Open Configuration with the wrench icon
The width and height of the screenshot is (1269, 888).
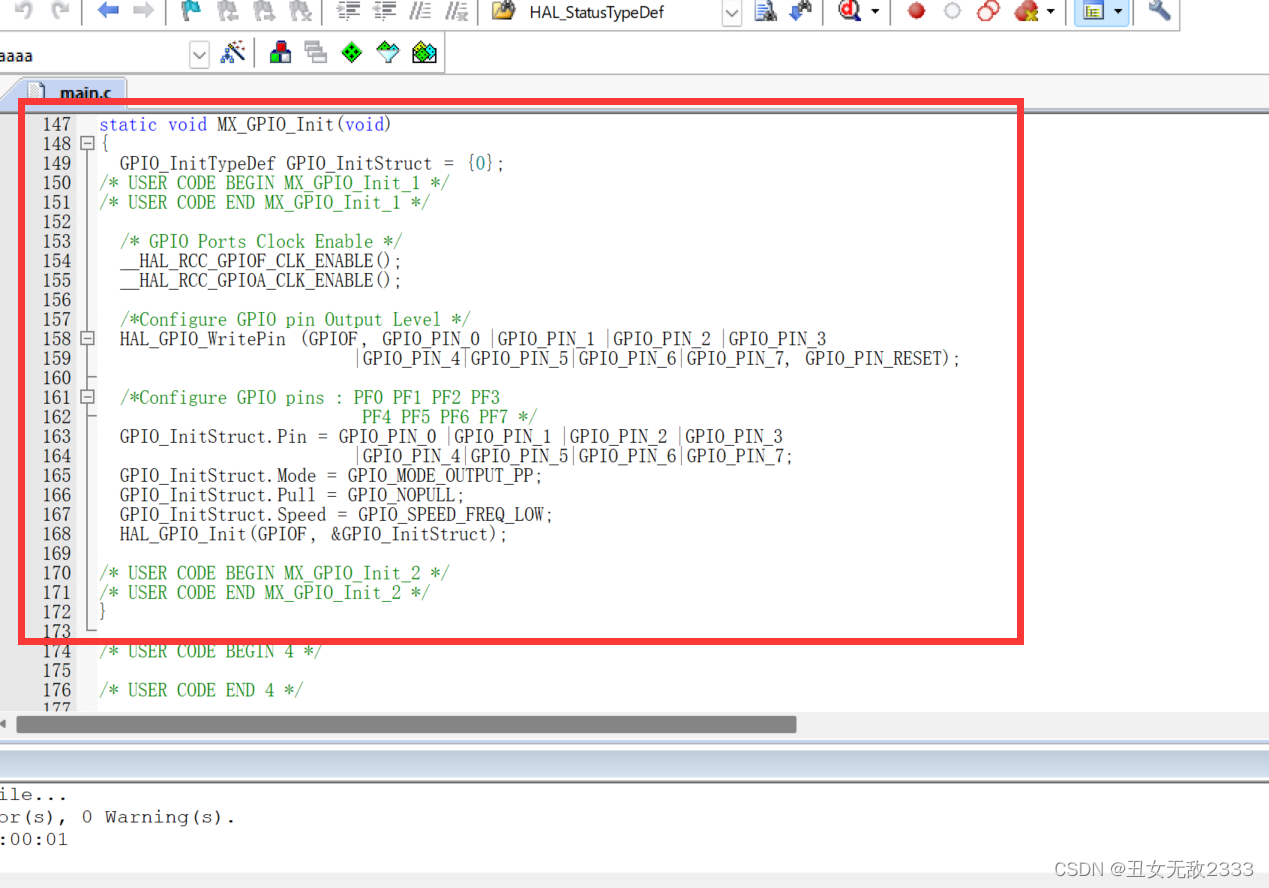(1160, 11)
